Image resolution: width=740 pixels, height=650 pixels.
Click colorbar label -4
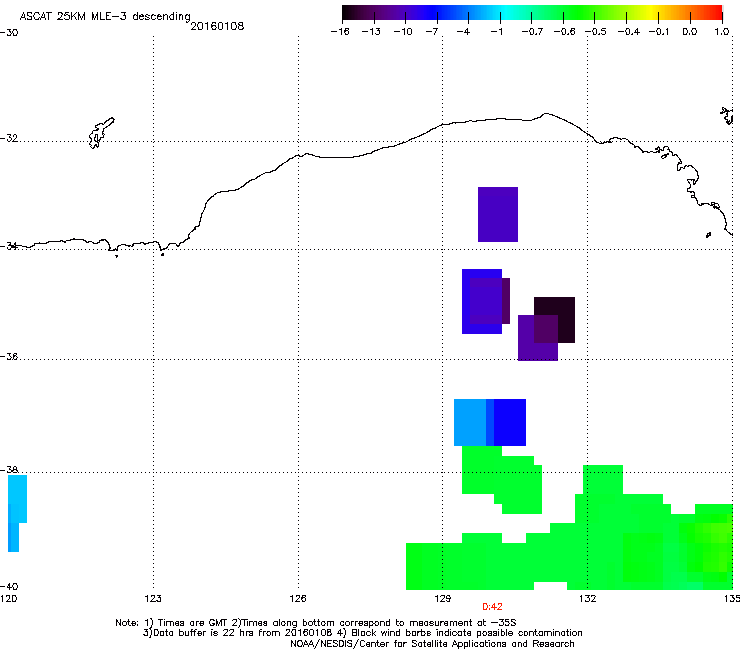(463, 32)
